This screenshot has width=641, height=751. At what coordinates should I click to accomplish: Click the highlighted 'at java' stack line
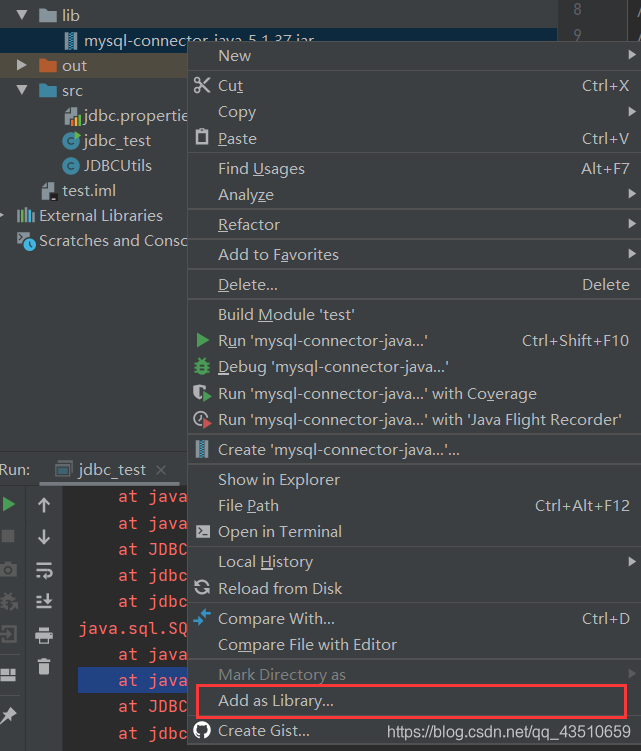pos(133,680)
